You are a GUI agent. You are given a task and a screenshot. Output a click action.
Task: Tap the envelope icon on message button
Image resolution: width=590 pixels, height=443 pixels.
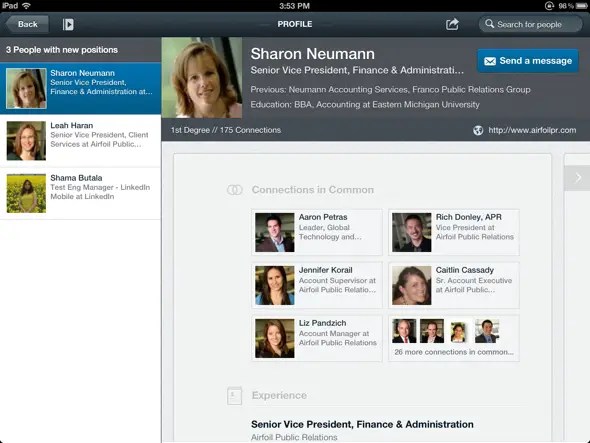coord(490,61)
